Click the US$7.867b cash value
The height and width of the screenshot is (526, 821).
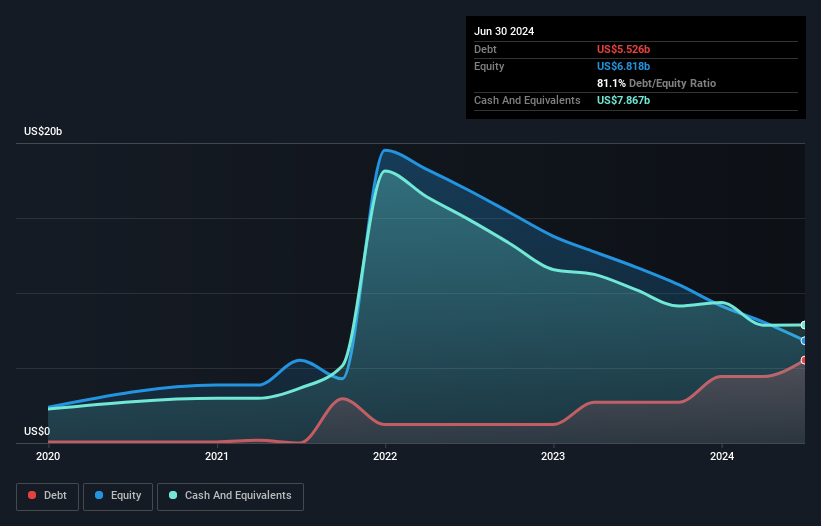pos(623,100)
